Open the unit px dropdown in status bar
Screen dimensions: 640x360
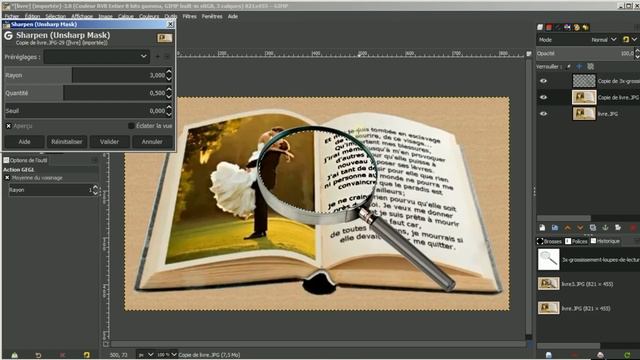(146, 355)
